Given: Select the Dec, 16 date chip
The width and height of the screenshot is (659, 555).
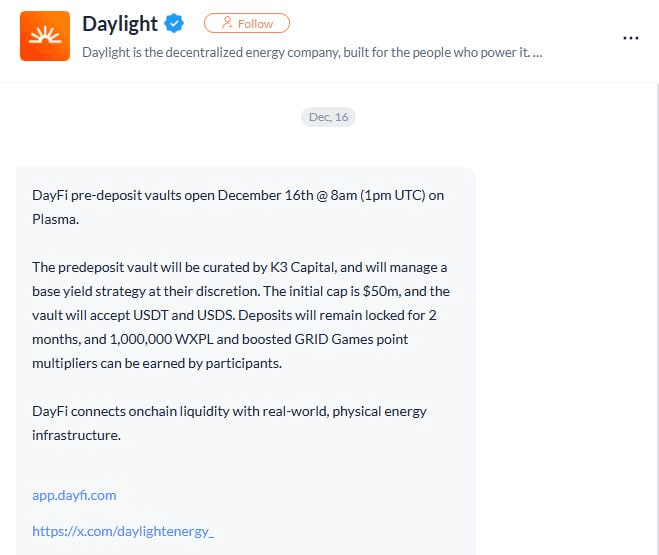Looking at the screenshot, I should (x=328, y=117).
